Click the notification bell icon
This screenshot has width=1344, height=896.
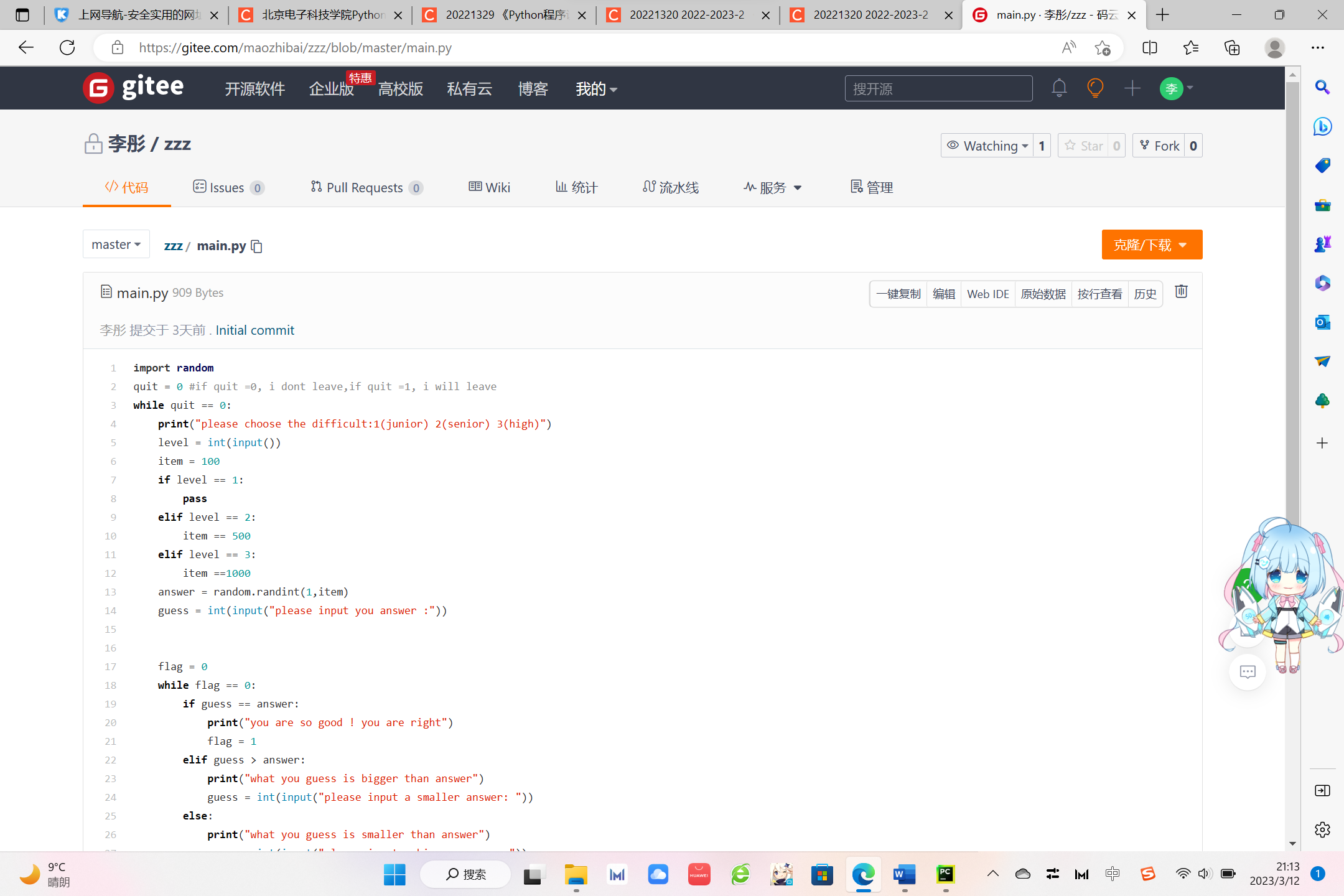coord(1059,88)
